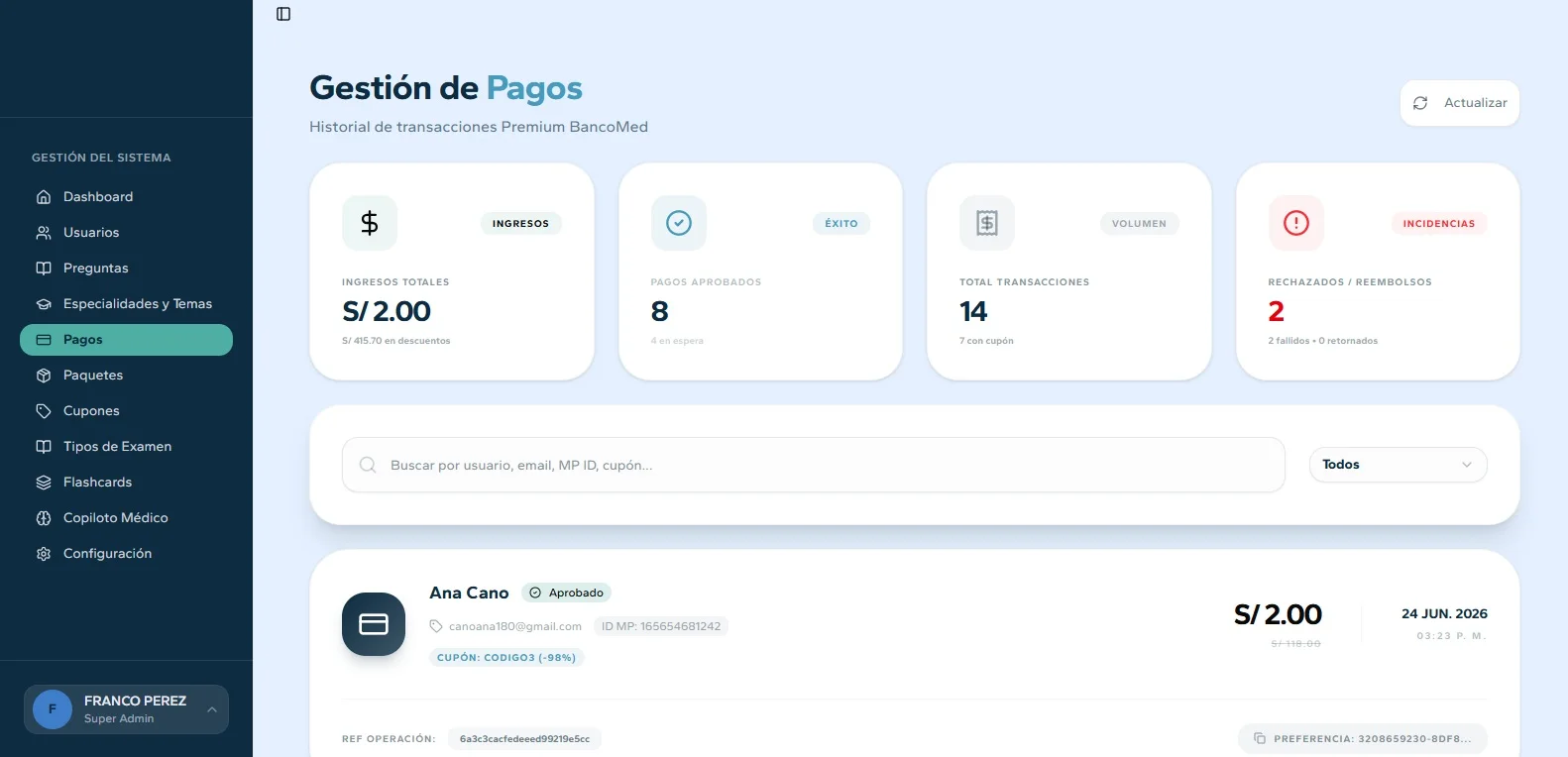This screenshot has height=757, width=1568.
Task: Click the Copiloto Médico brain icon
Action: [44, 518]
